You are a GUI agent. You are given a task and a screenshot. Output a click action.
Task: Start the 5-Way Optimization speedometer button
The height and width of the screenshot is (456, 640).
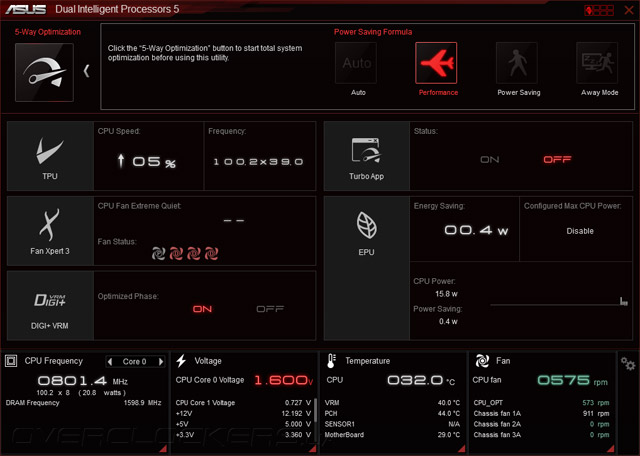click(x=44, y=72)
